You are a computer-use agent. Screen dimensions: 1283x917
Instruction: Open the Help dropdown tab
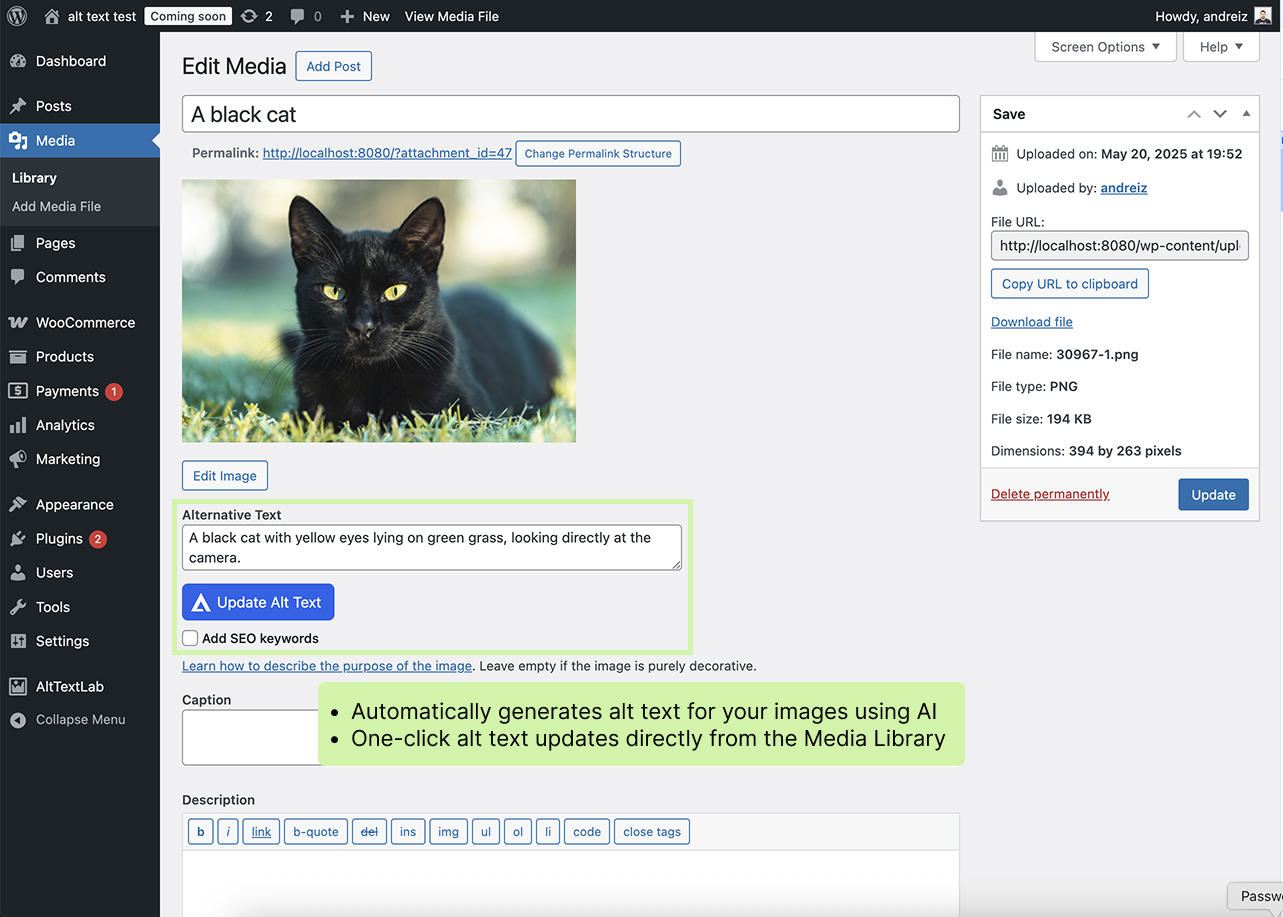1221,46
